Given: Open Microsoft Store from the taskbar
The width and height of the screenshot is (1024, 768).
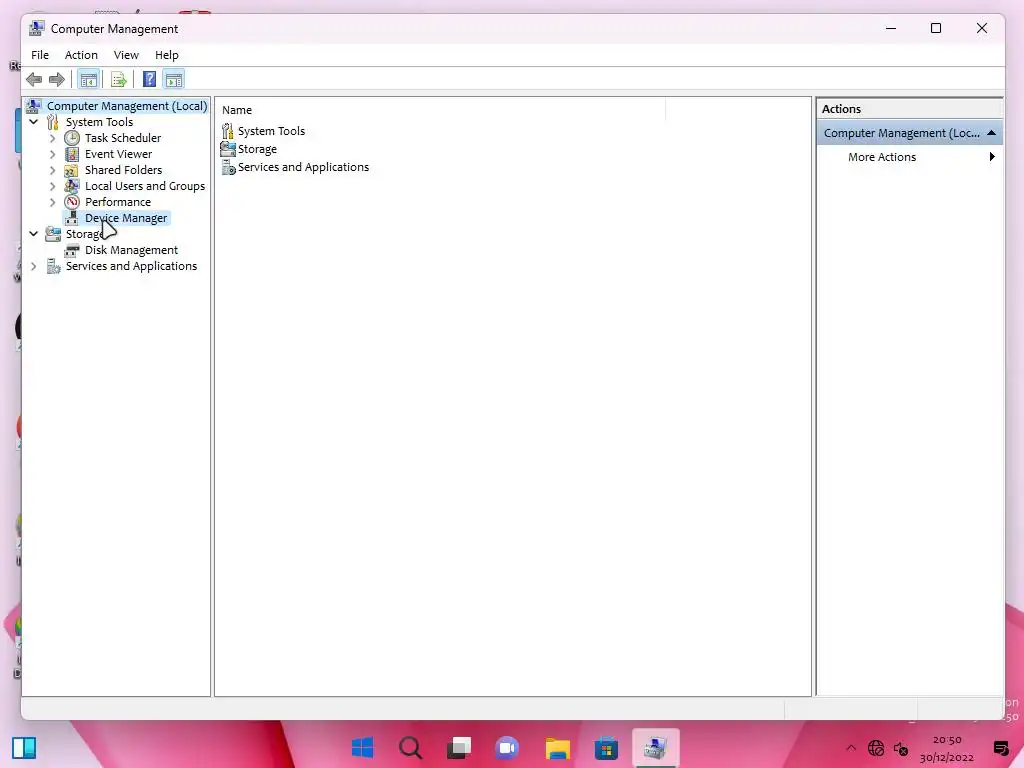Looking at the screenshot, I should 606,748.
